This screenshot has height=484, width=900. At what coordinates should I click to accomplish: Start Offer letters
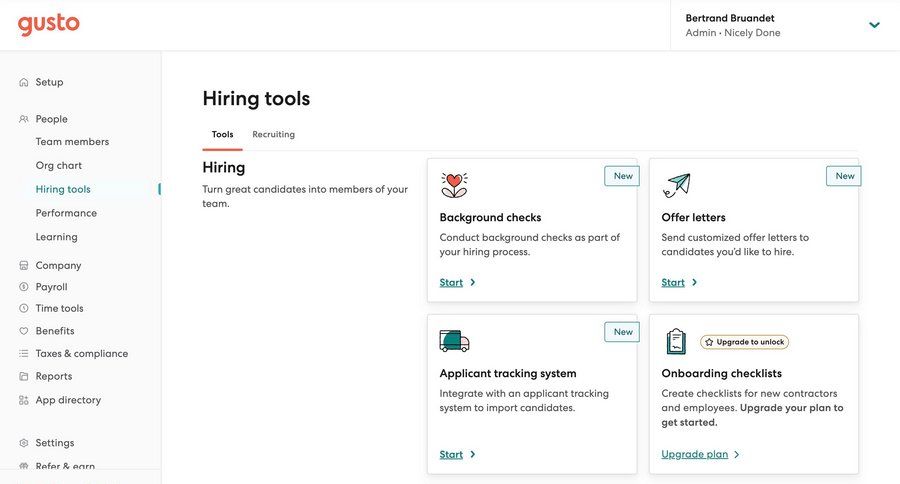[x=673, y=282]
